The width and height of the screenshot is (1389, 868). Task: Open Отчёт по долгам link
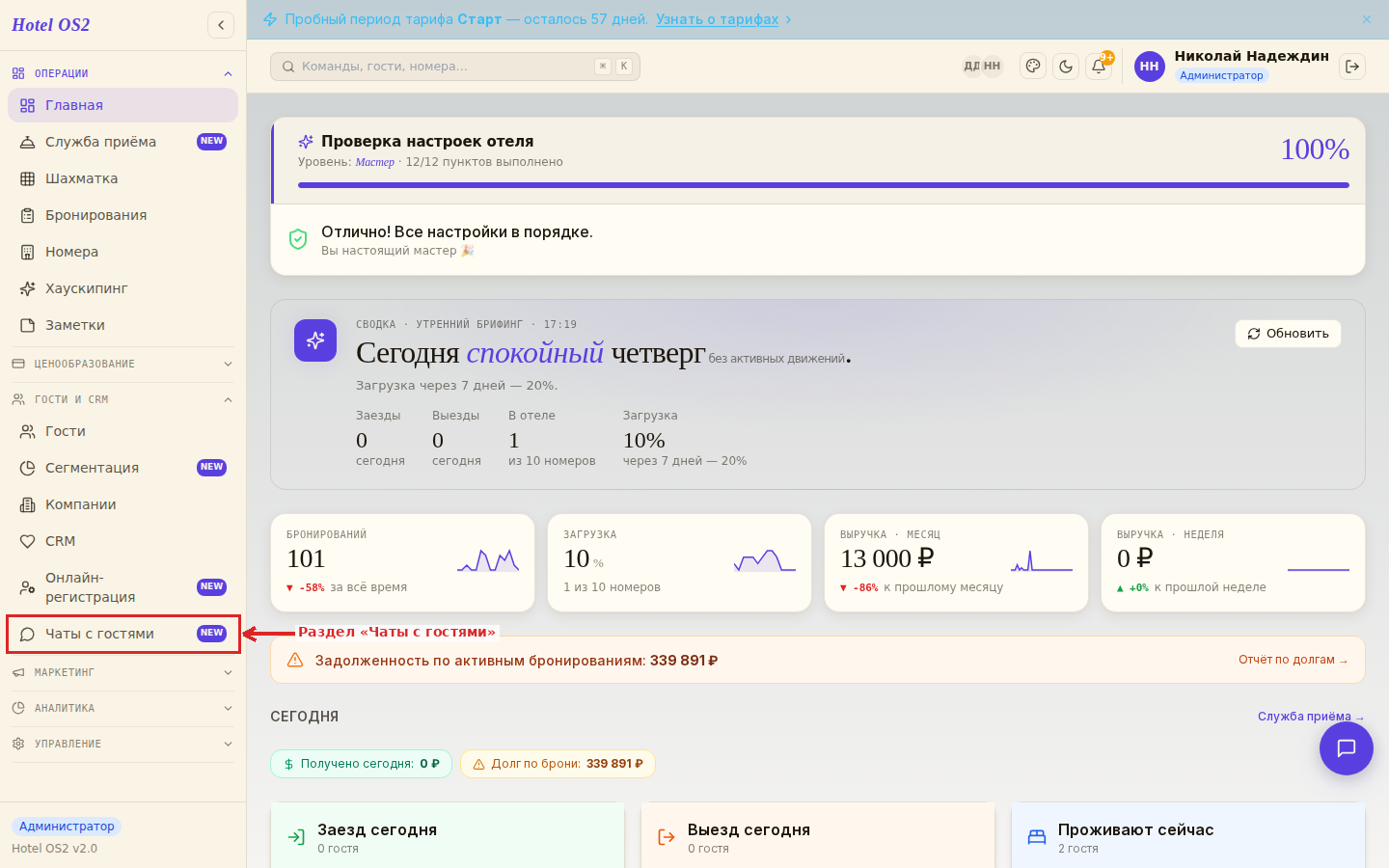coord(1294,660)
